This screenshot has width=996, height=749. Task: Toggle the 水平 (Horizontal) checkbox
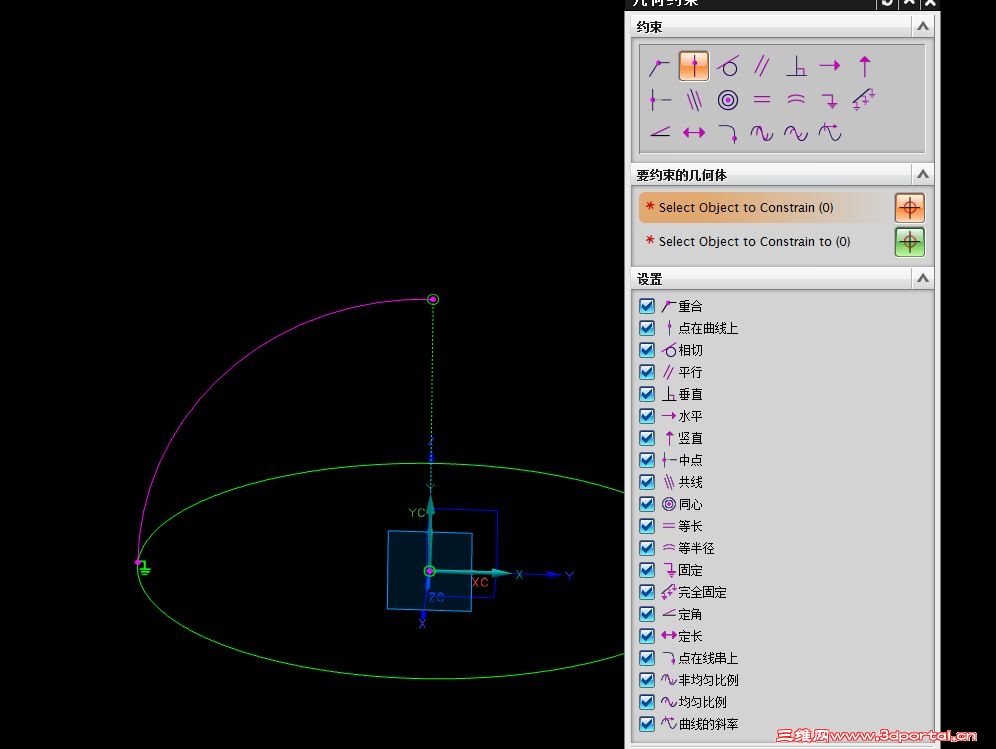pyautogui.click(x=647, y=416)
